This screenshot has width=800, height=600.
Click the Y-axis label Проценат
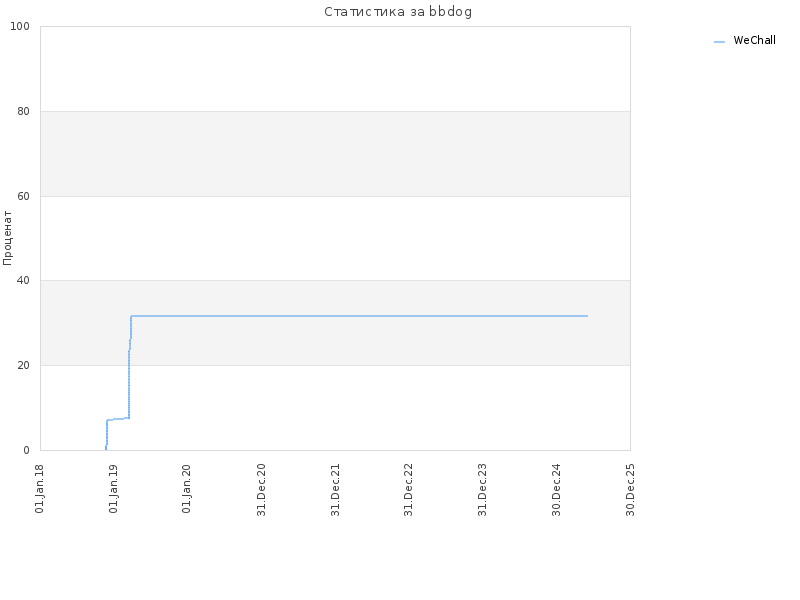(x=7, y=238)
